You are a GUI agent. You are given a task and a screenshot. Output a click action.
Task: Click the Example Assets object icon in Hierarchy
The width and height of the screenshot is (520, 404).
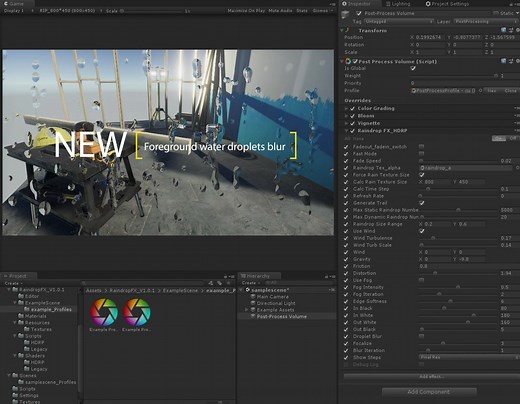point(253,310)
